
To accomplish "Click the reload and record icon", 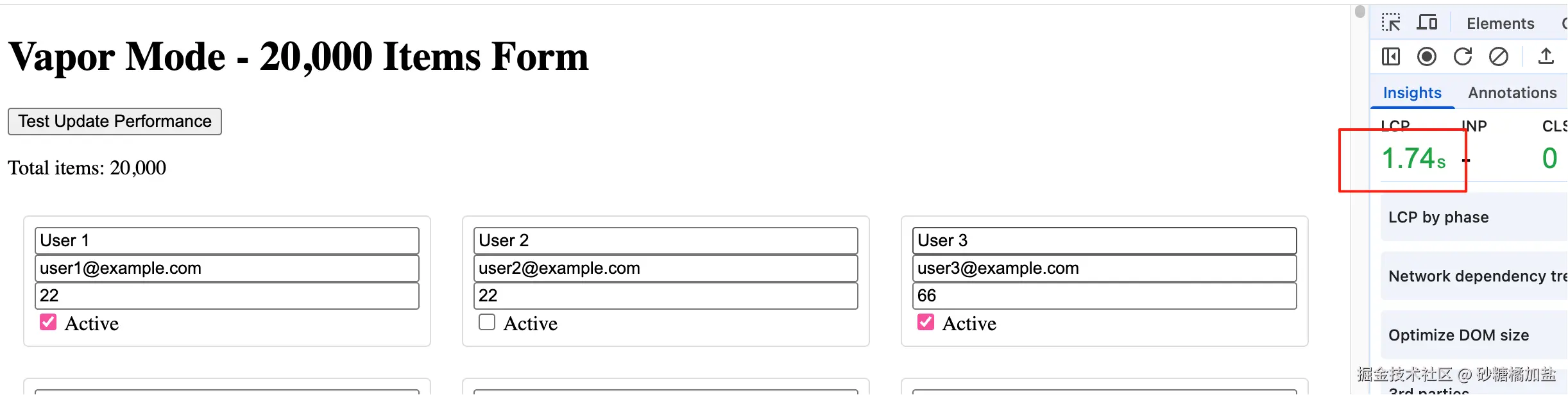I will point(1463,57).
